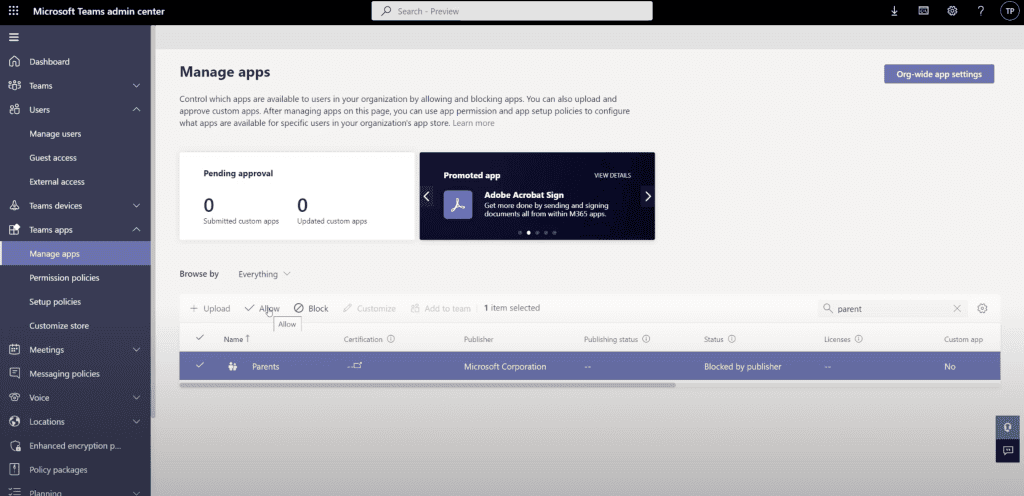Click Microsoft Corporation publisher cell

click(x=505, y=367)
